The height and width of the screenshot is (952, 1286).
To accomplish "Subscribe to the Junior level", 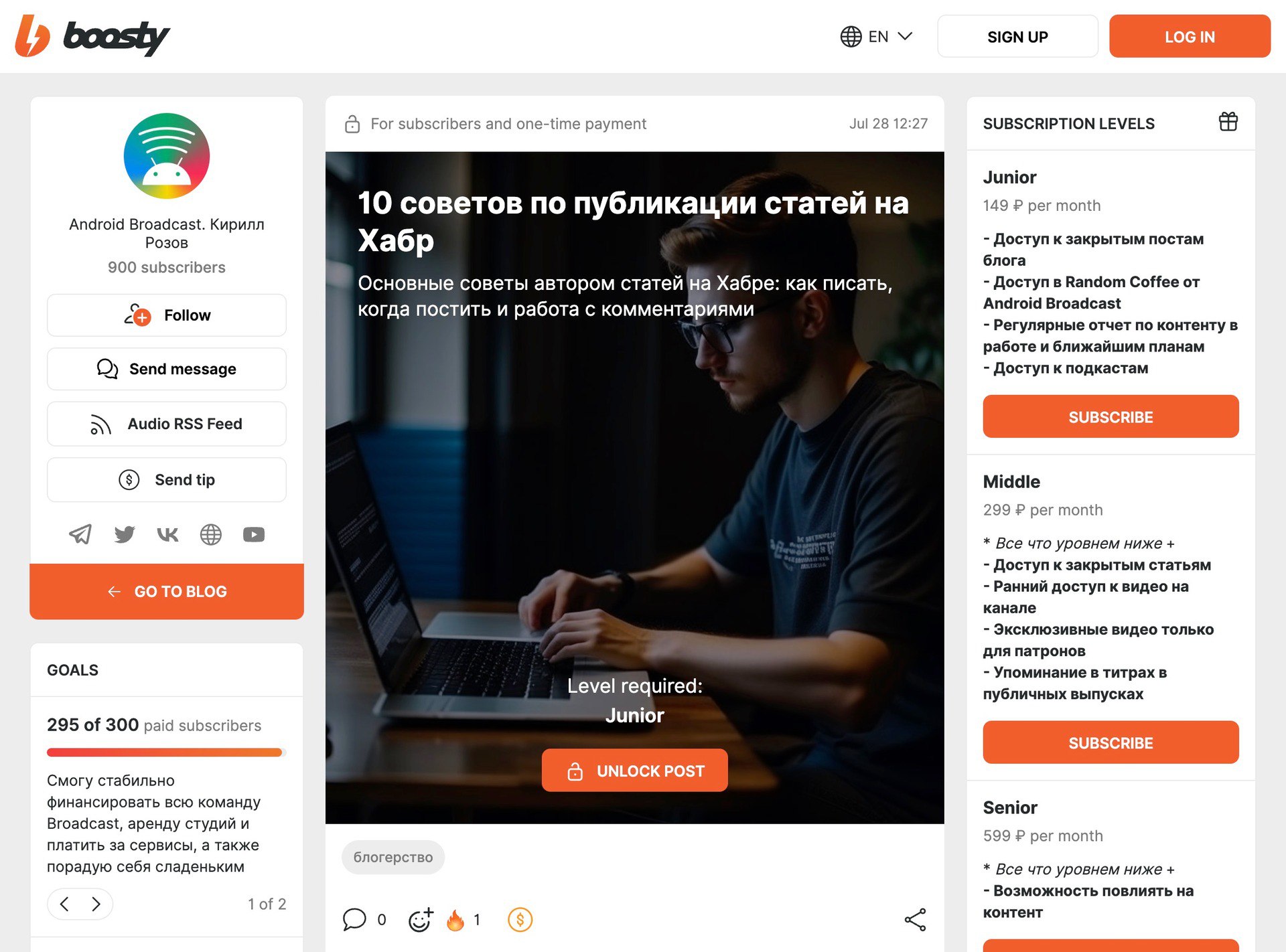I will 1111,416.
